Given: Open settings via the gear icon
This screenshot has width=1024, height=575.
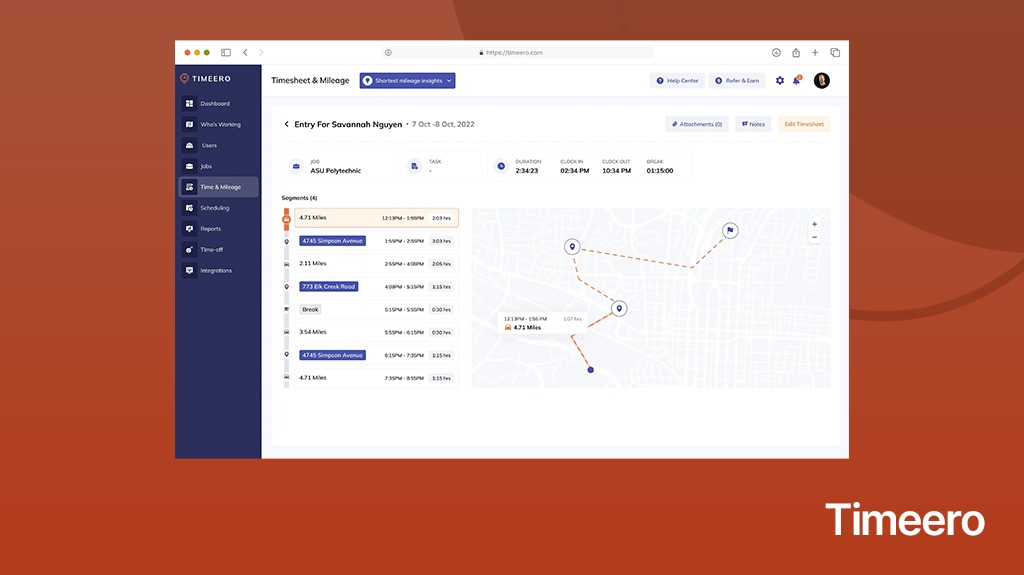Looking at the screenshot, I should pyautogui.click(x=780, y=80).
